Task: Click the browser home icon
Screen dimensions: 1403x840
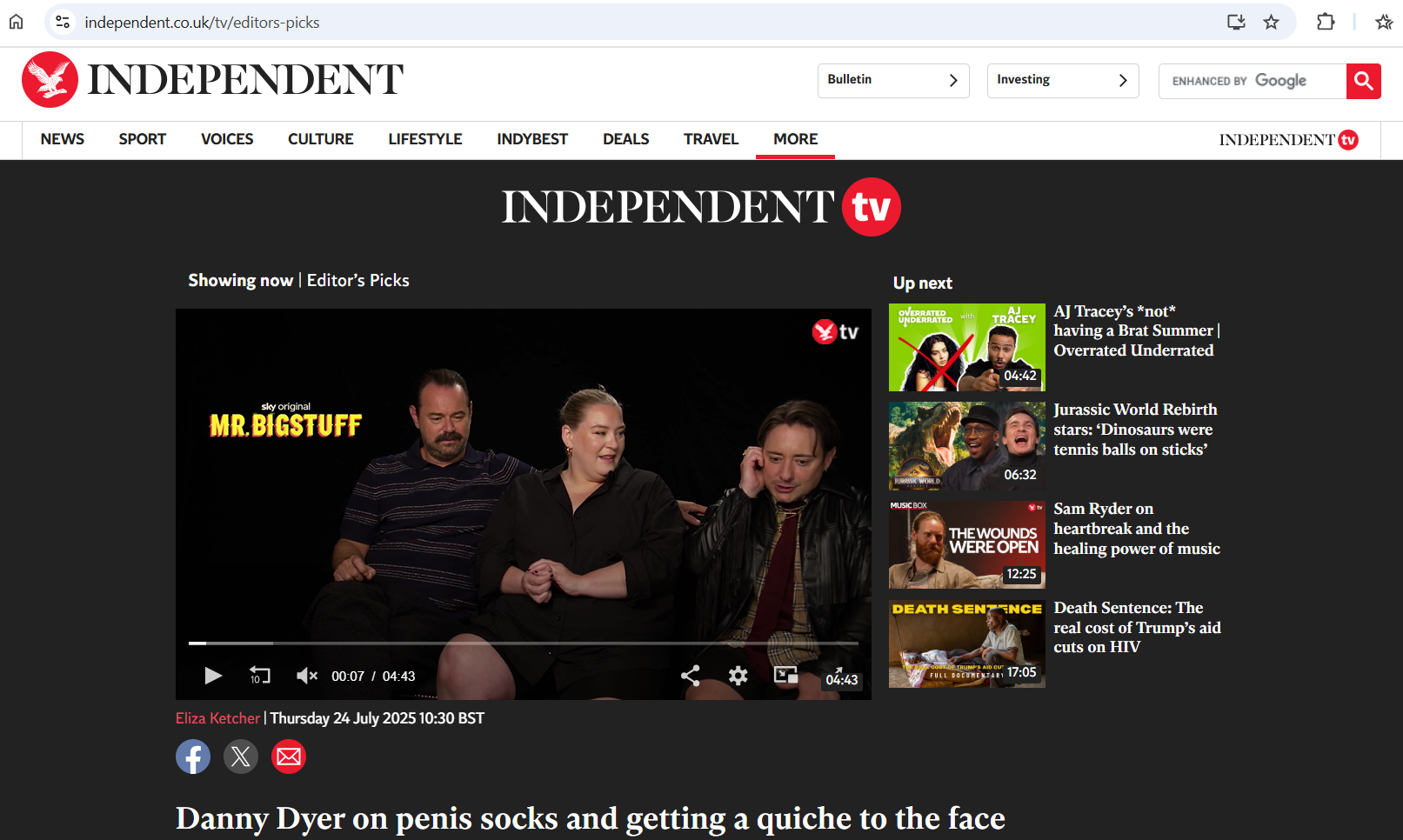Action: [17, 22]
